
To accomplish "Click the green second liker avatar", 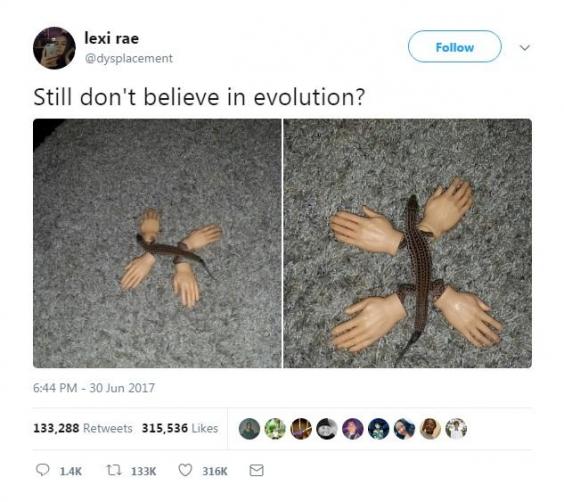I will pos(275,429).
